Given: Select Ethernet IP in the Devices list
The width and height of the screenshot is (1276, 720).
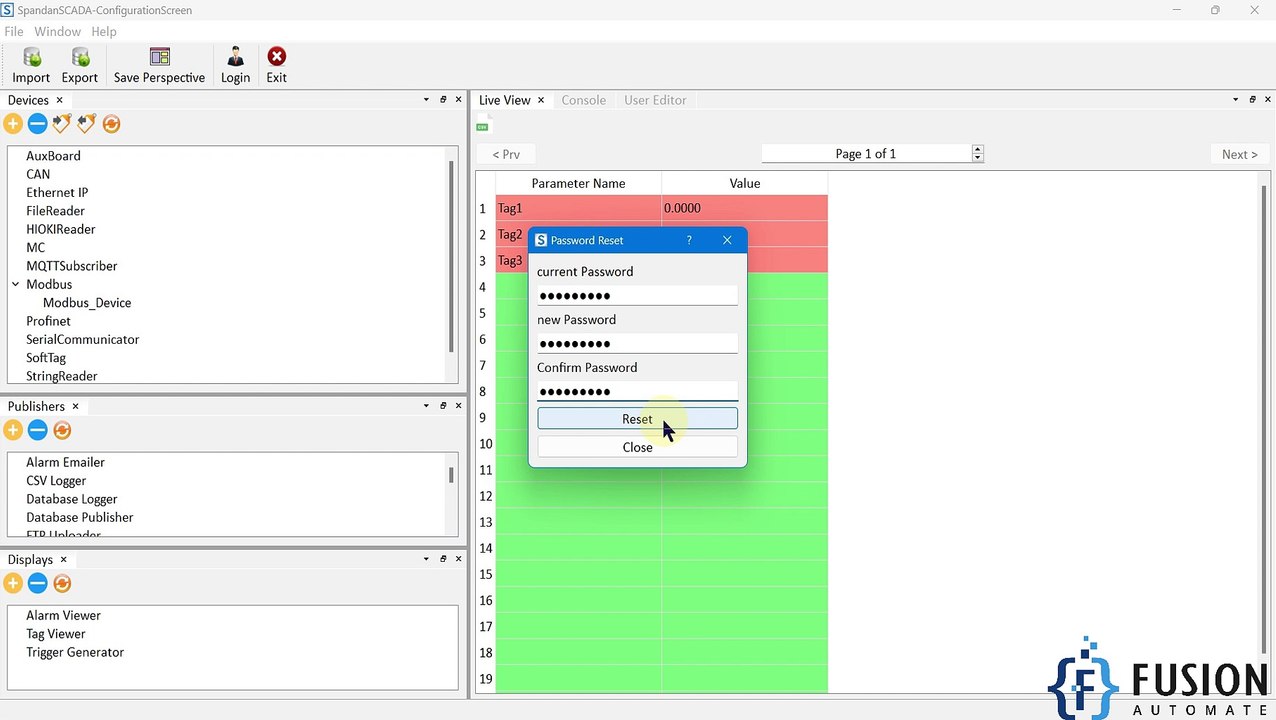Looking at the screenshot, I should click(57, 193).
